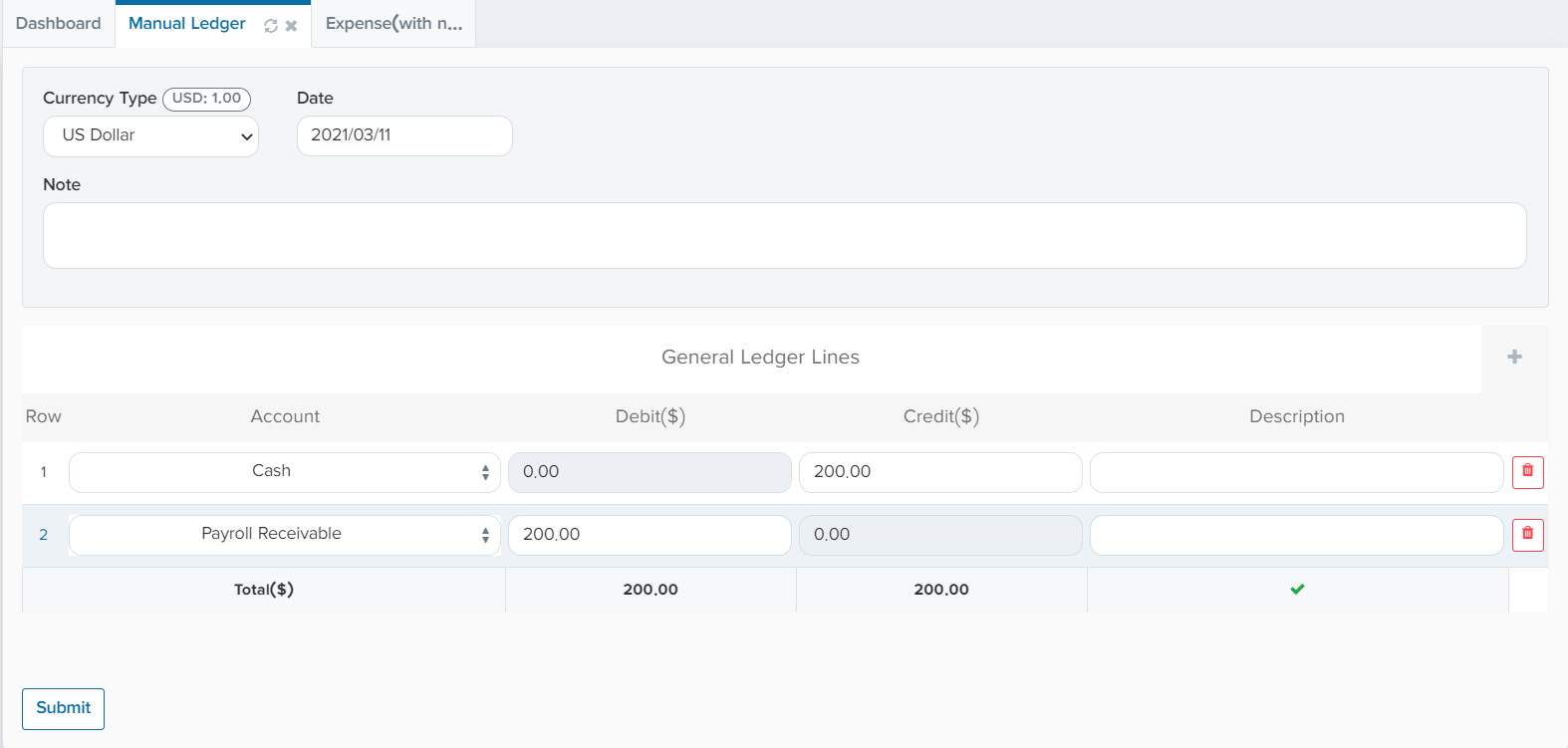Add a new general ledger line
Screen dimensions: 1568x748
click(1514, 357)
